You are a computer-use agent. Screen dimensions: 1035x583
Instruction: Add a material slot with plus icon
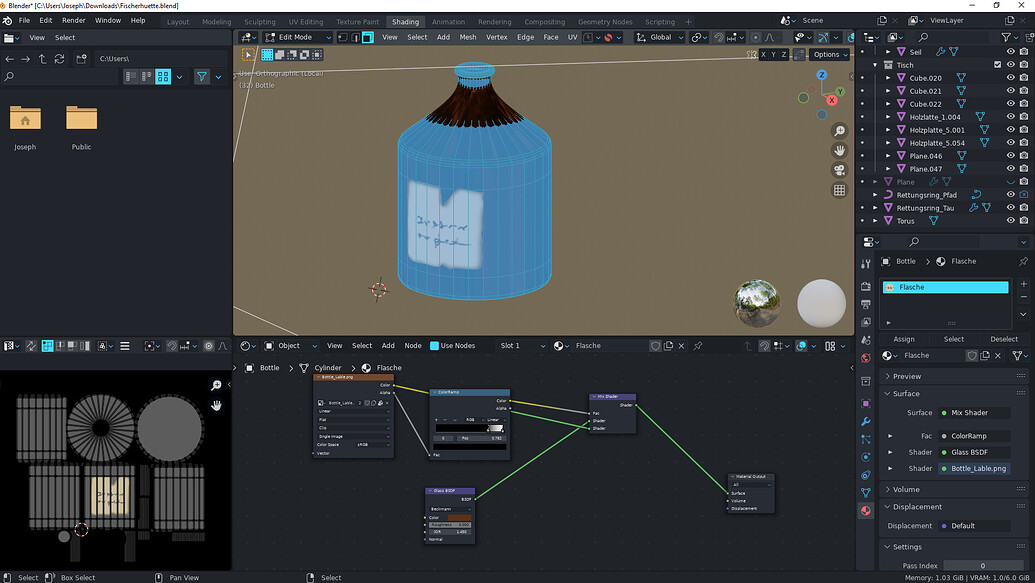coord(1023,284)
